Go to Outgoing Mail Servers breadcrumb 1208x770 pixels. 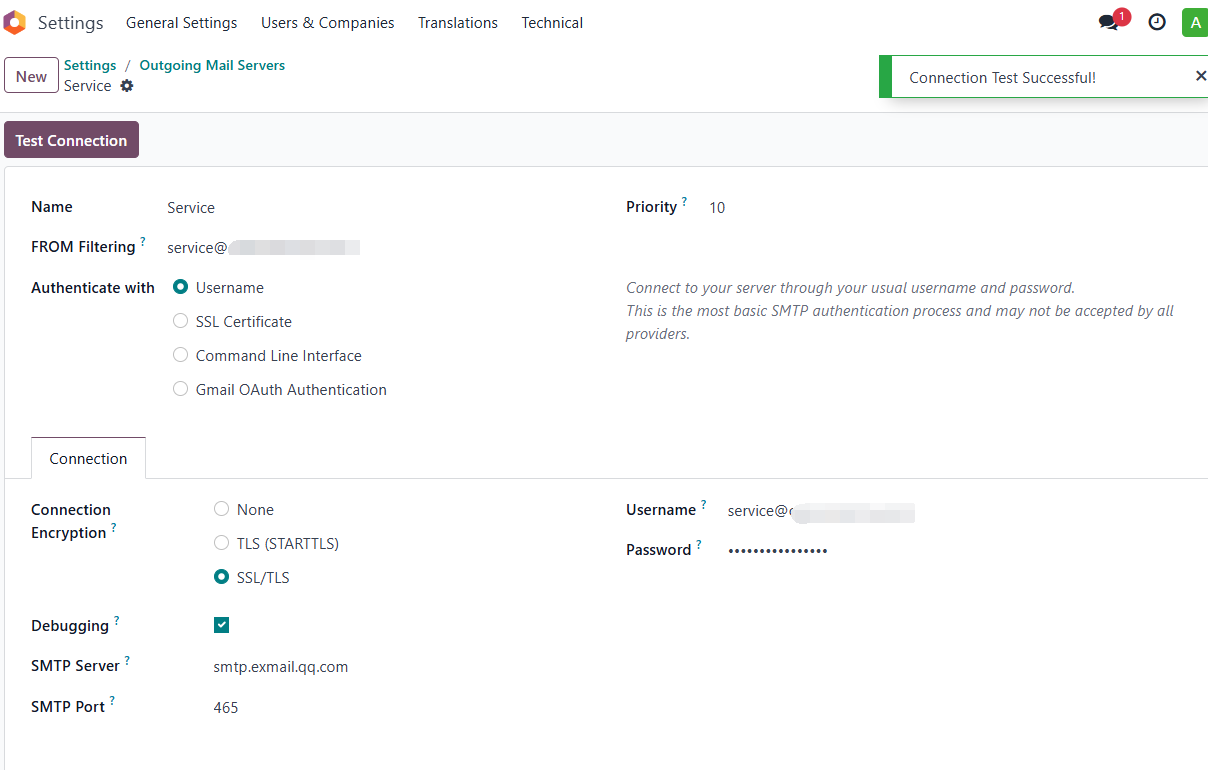[x=212, y=65]
